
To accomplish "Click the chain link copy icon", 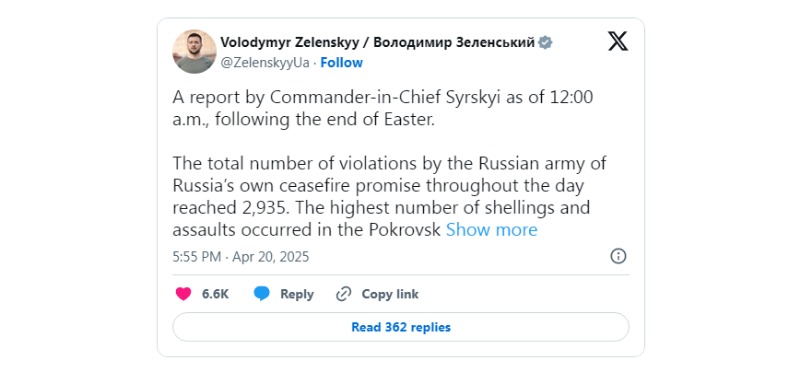I will click(x=343, y=294).
